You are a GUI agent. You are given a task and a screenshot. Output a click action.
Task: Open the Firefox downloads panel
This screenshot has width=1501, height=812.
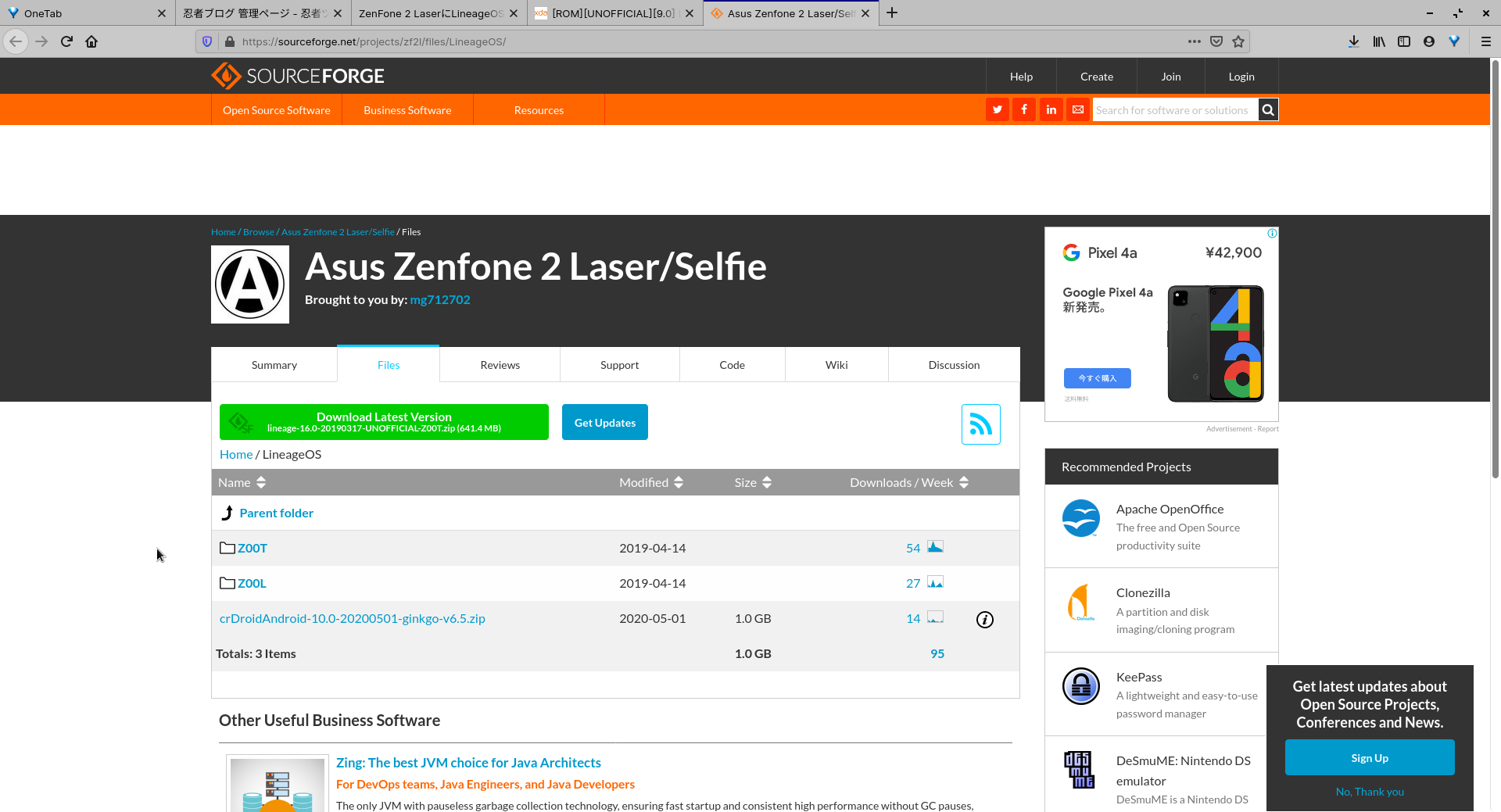pyautogui.click(x=1354, y=41)
